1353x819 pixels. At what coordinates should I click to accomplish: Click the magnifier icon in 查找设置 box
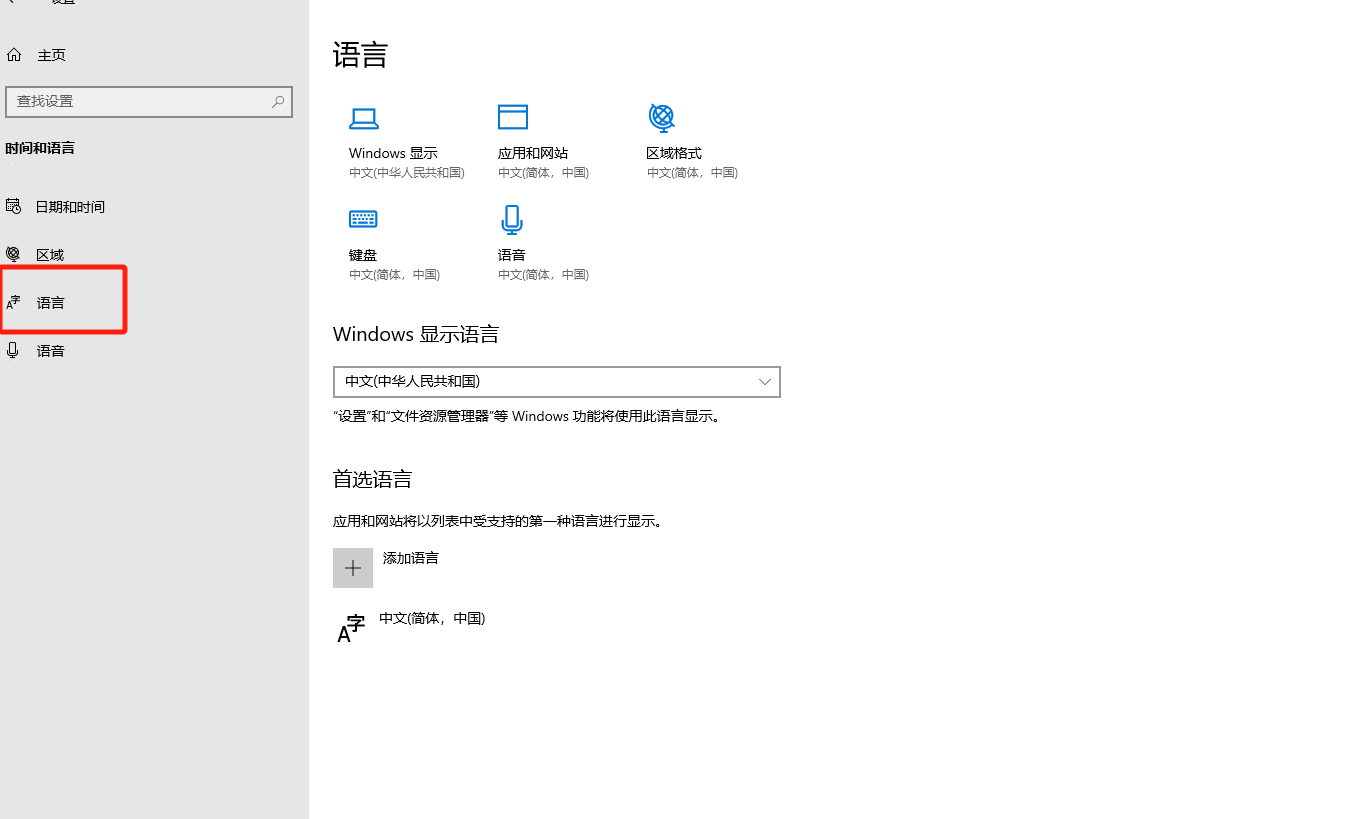tap(278, 102)
